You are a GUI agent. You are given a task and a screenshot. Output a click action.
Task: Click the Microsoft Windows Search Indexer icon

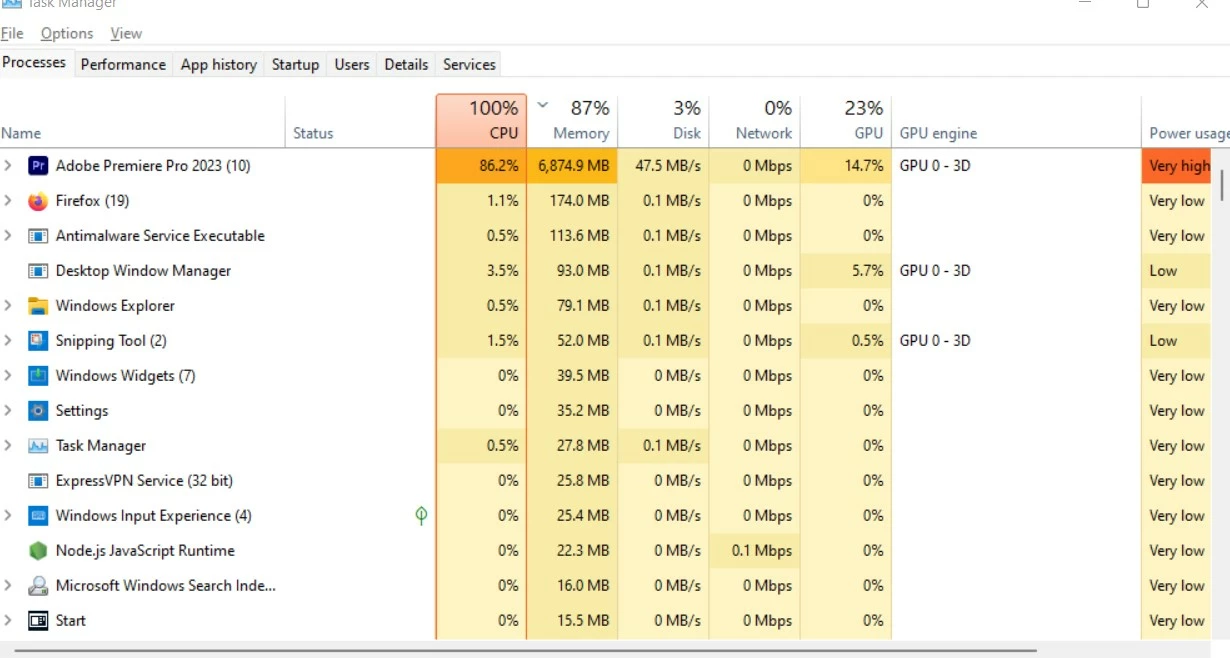38,586
